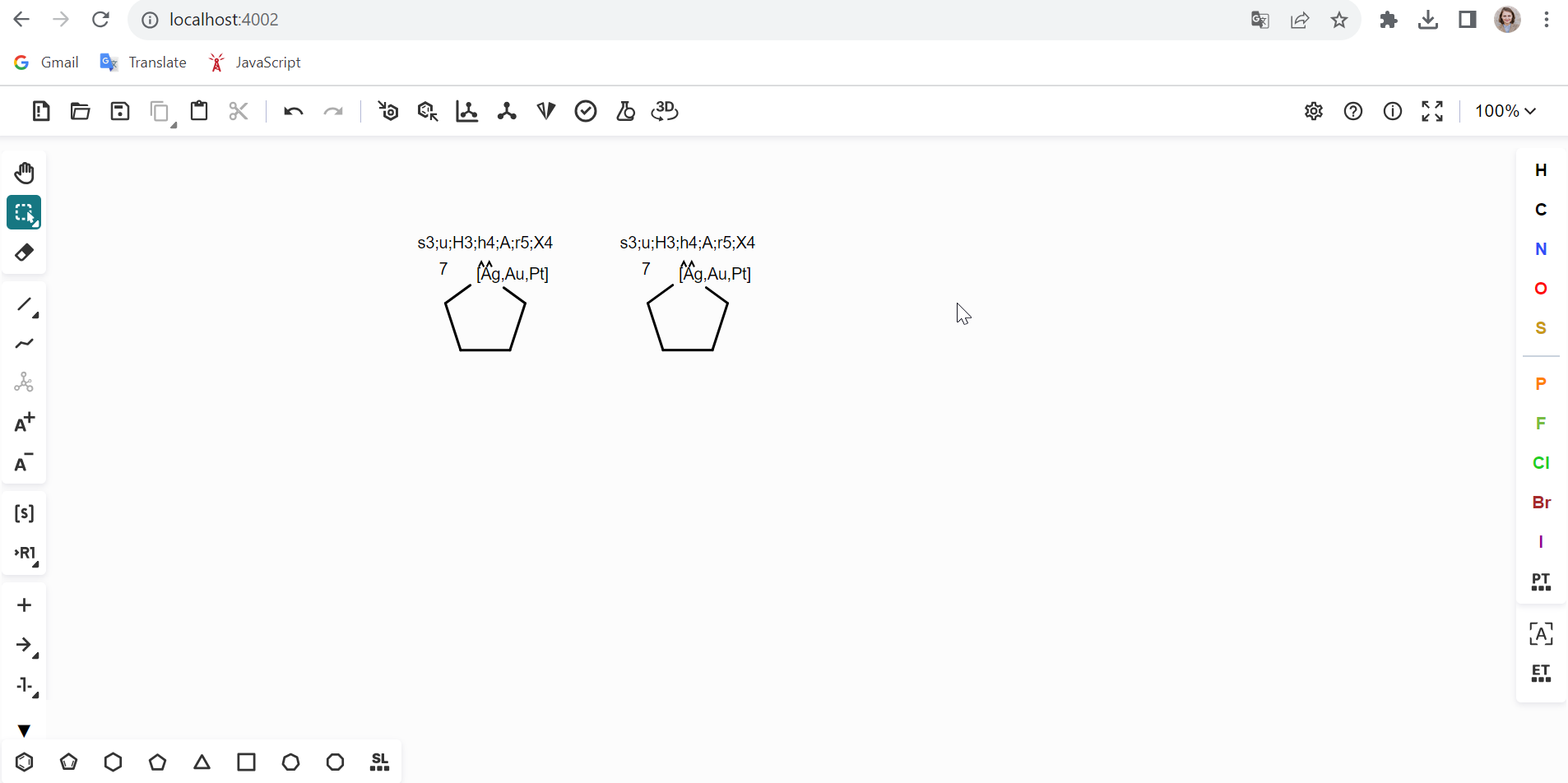This screenshot has width=1568, height=783.
Task: Toggle fullscreen mode
Action: (1431, 111)
